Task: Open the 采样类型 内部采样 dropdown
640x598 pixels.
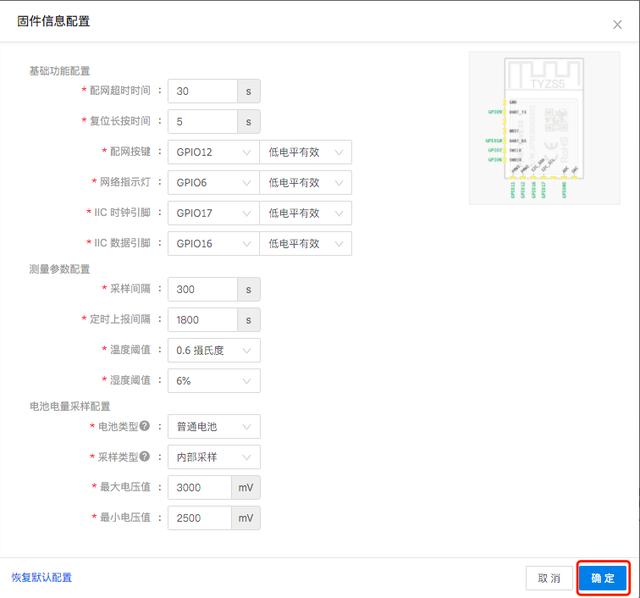Action: (214, 457)
